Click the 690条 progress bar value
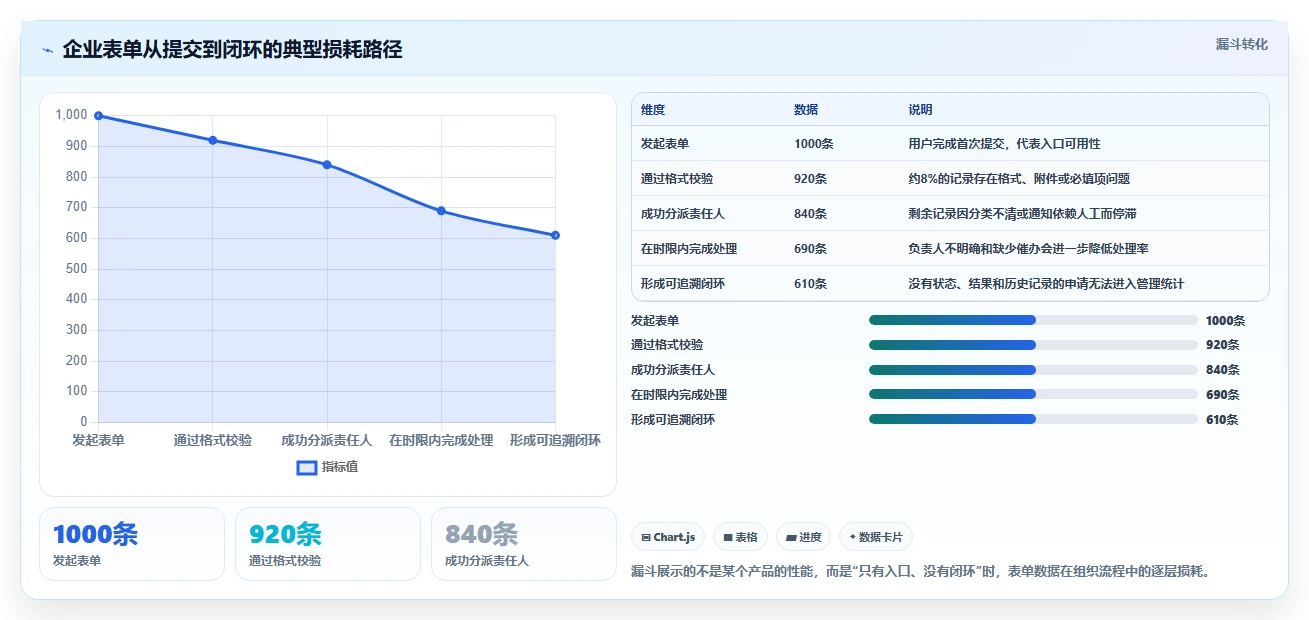 pos(1222,395)
